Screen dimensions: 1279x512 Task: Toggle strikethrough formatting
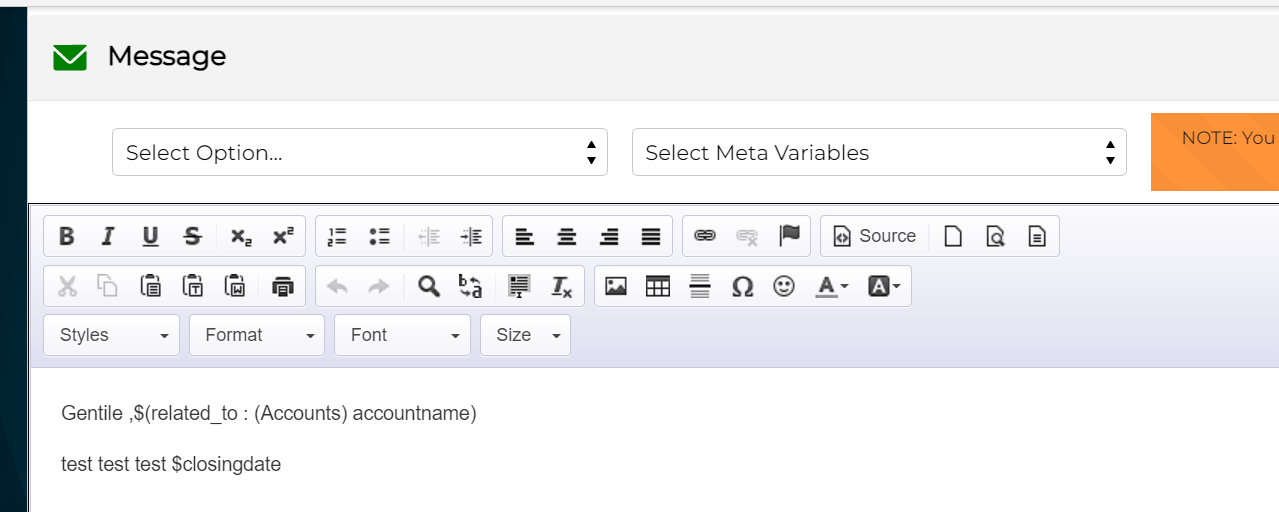point(192,236)
